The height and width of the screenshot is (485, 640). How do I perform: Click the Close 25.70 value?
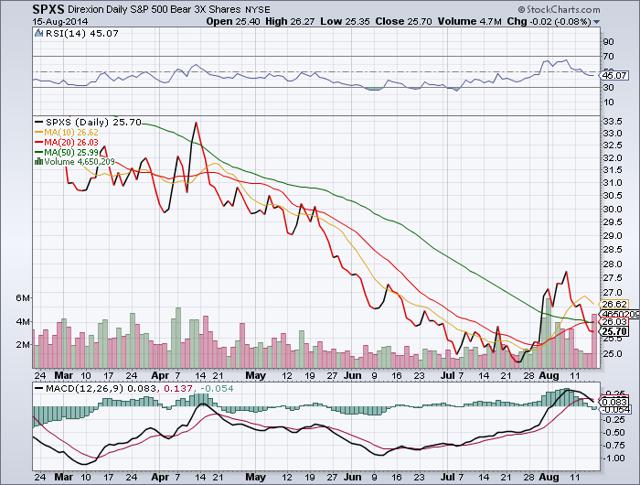[403, 22]
